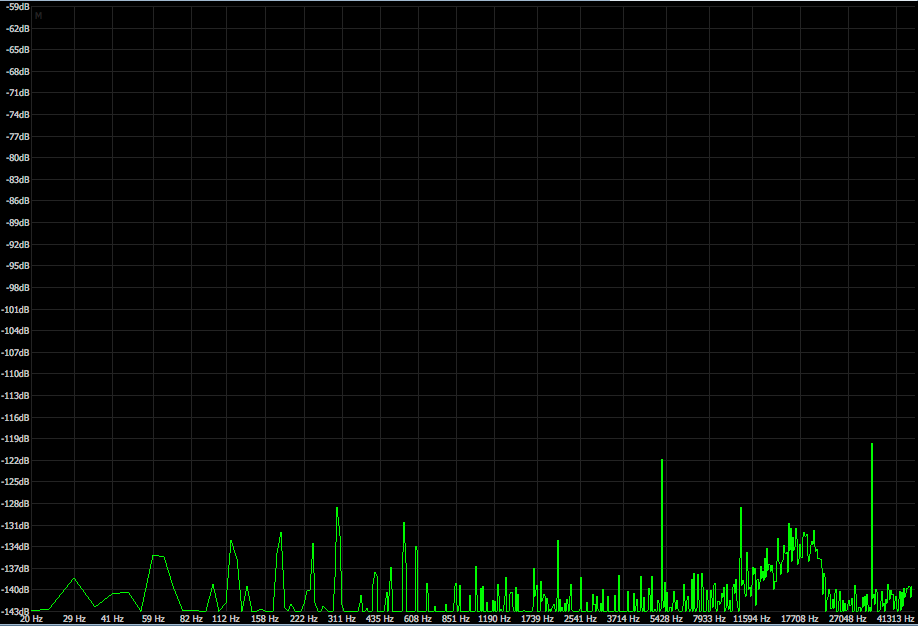Click the -119dB level label
Screen dimensions: 918x626
[x=16, y=439]
